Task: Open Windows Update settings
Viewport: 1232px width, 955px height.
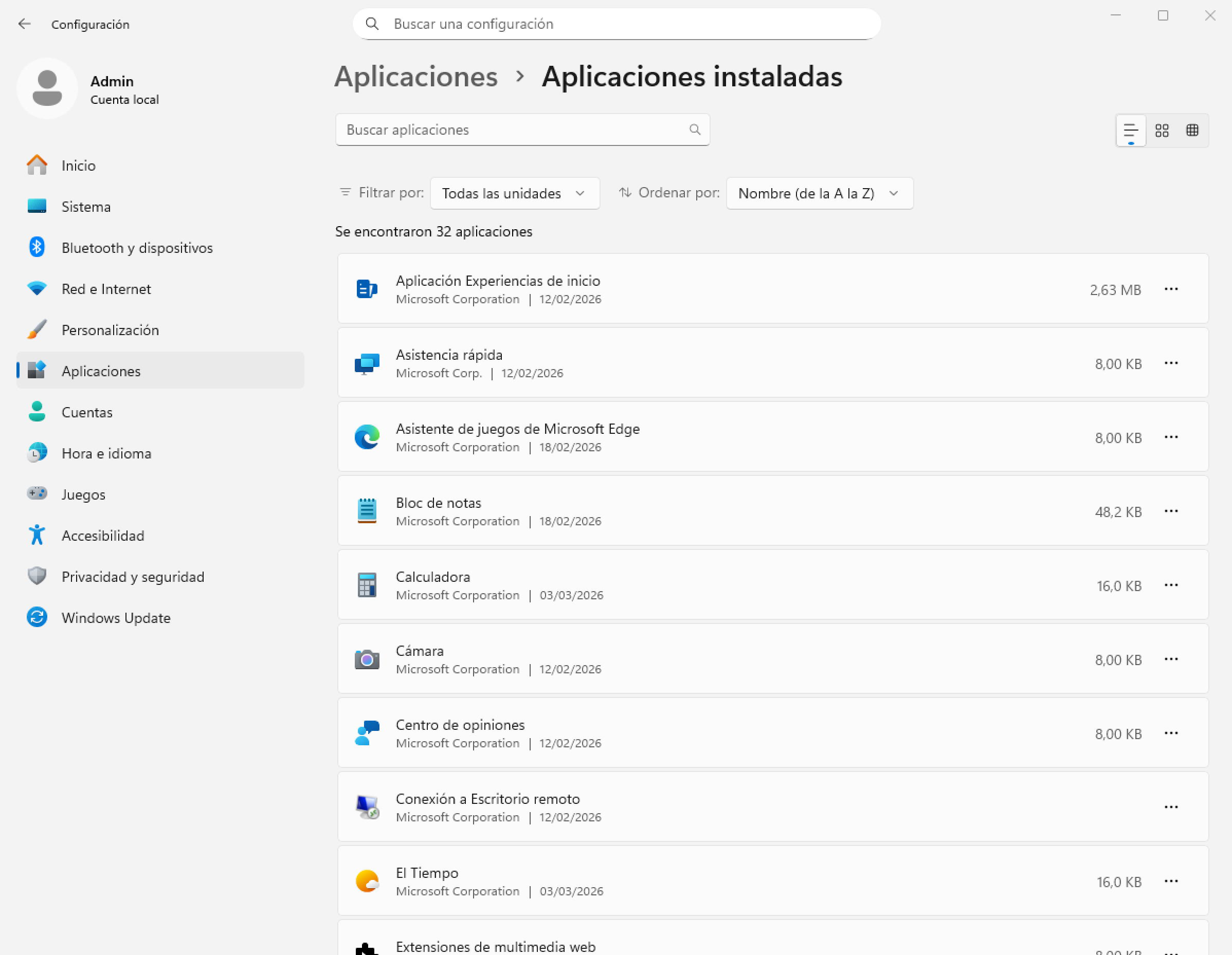Action: tap(160, 618)
